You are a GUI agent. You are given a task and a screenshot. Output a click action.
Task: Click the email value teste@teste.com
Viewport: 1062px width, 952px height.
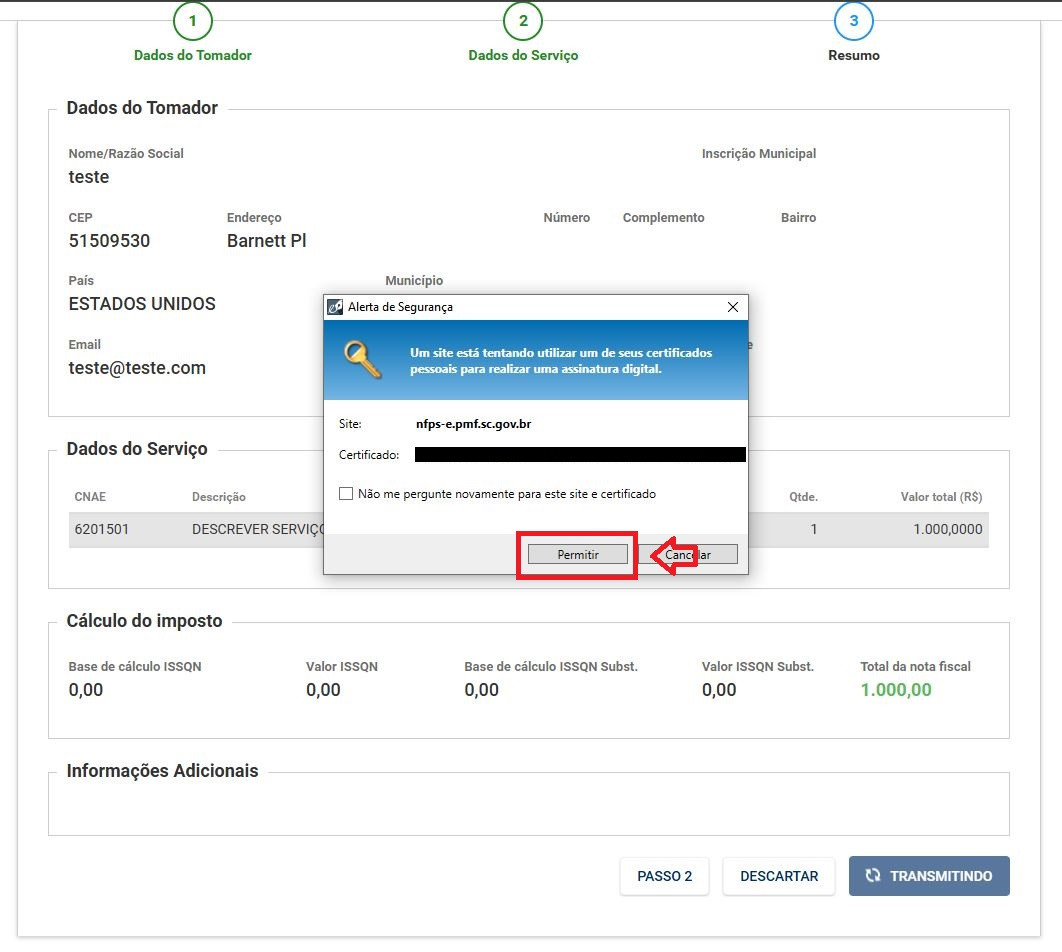coord(137,368)
